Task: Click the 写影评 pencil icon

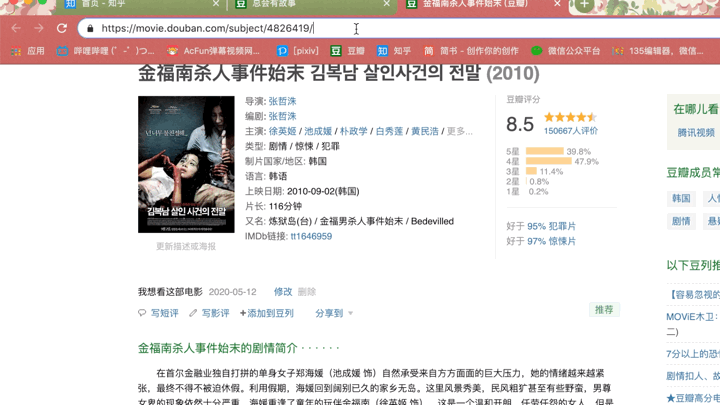Action: (x=193, y=313)
